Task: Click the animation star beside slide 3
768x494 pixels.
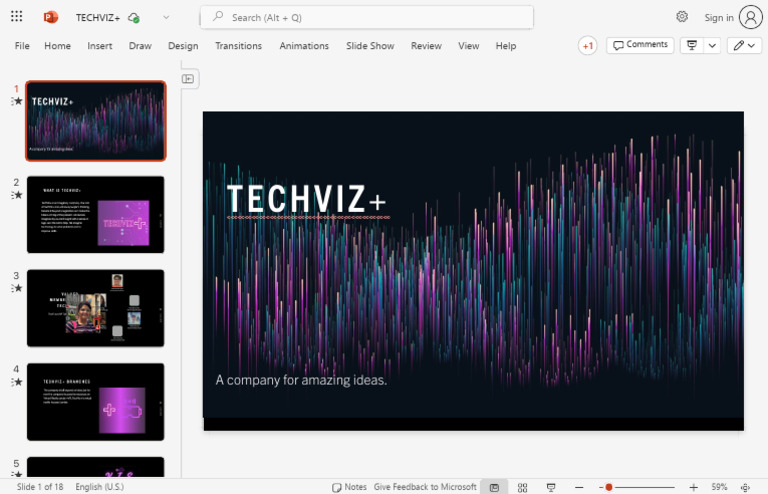Action: [x=17, y=288]
